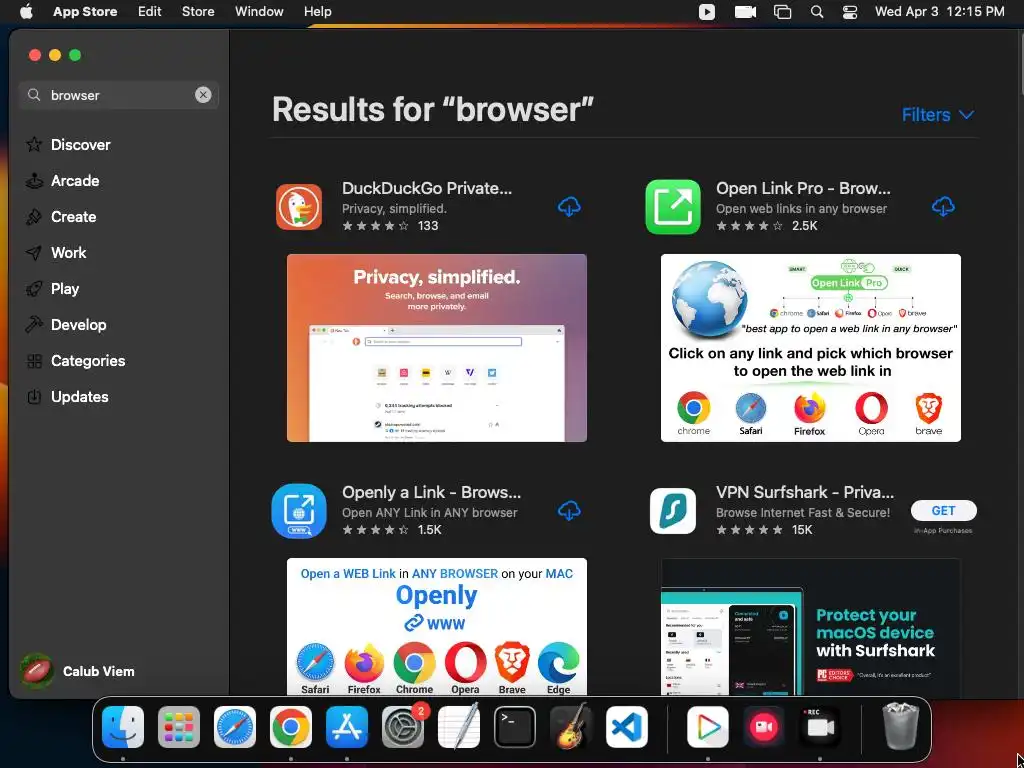Open Spotlight search in menu bar
Screen dimensions: 1024x768
pyautogui.click(x=816, y=11)
